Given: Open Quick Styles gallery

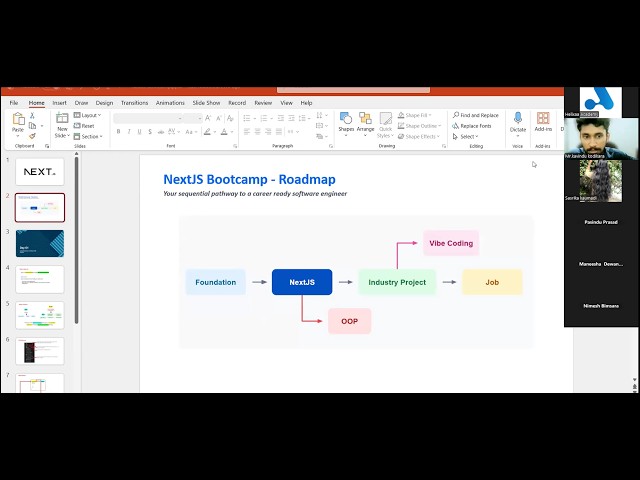Looking at the screenshot, I should click(385, 125).
